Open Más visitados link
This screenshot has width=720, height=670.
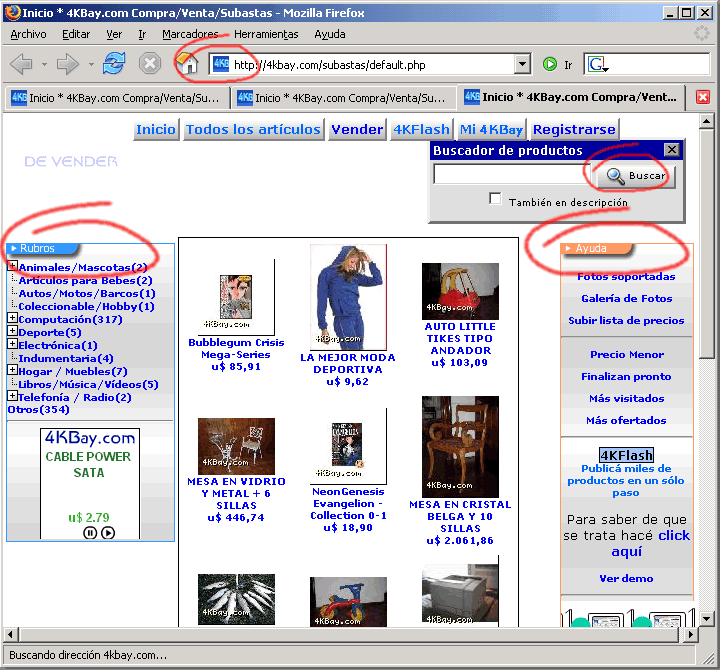tap(627, 399)
